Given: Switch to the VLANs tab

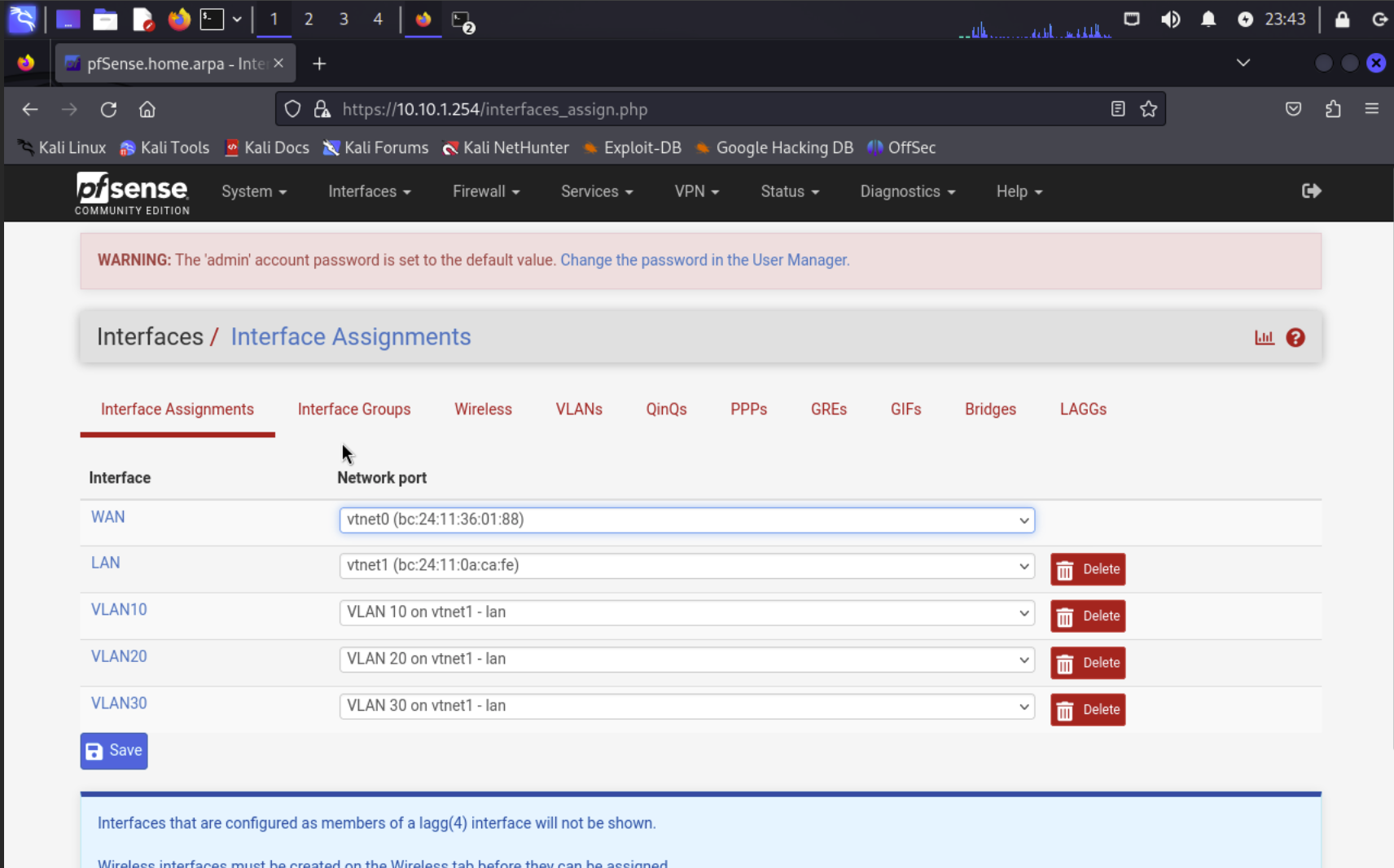Looking at the screenshot, I should pos(579,409).
